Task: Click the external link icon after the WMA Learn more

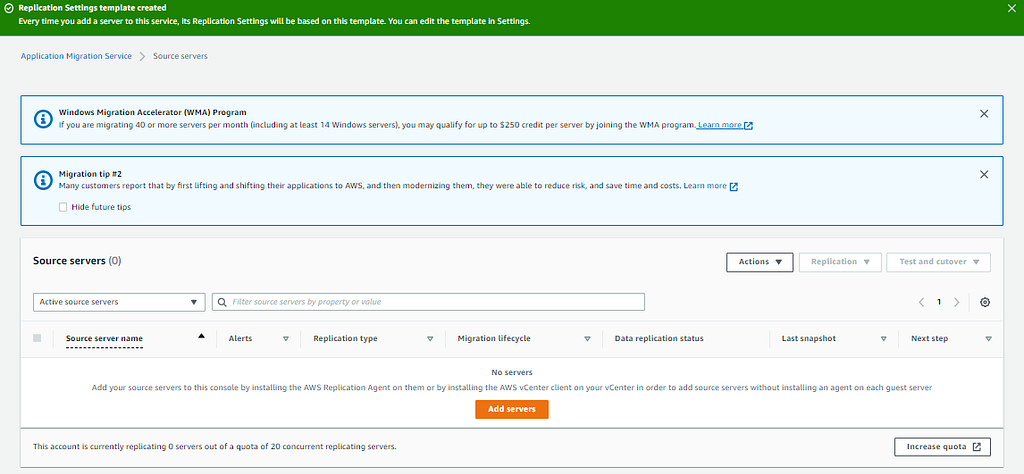Action: point(748,125)
